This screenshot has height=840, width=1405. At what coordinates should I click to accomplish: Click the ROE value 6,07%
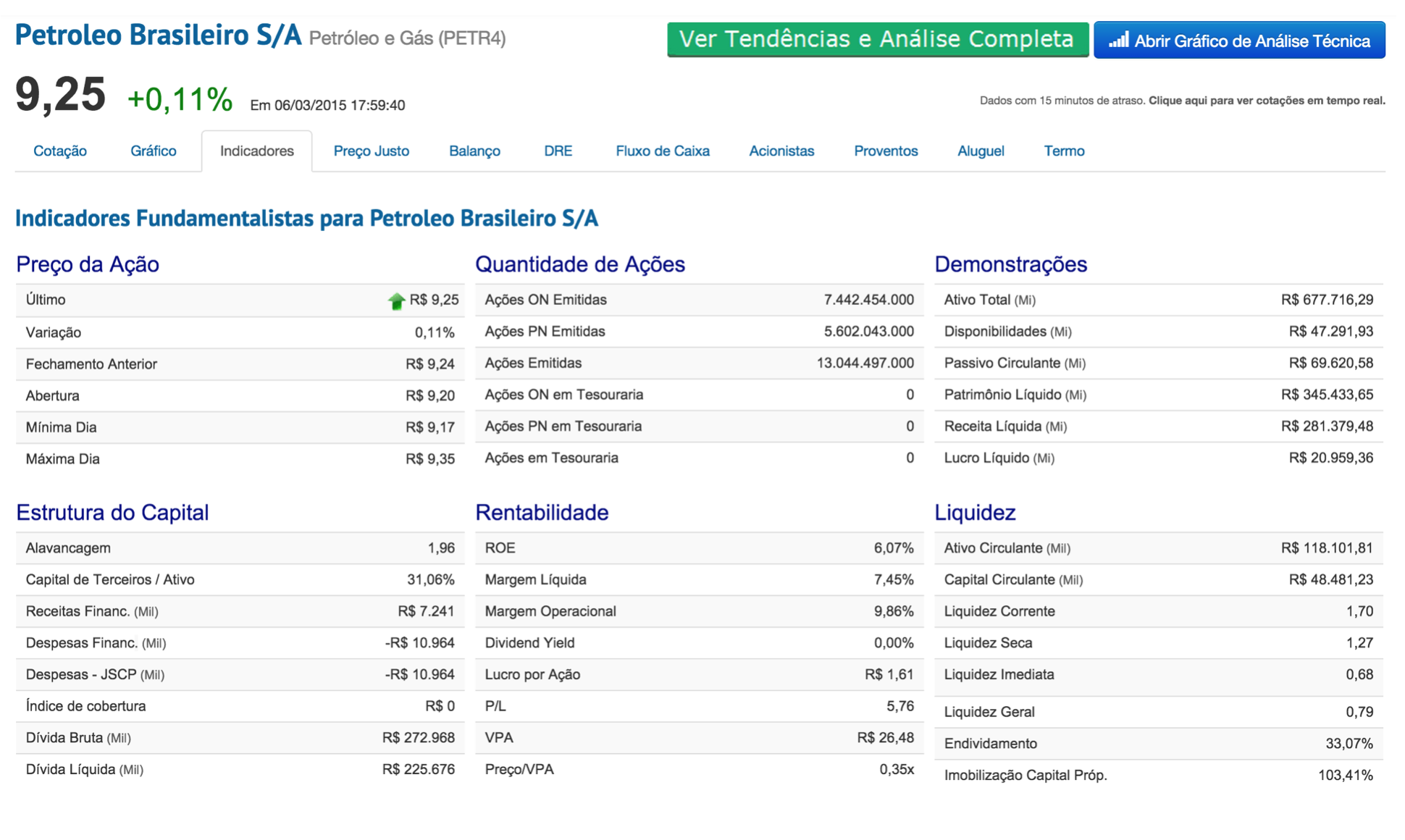pos(894,548)
